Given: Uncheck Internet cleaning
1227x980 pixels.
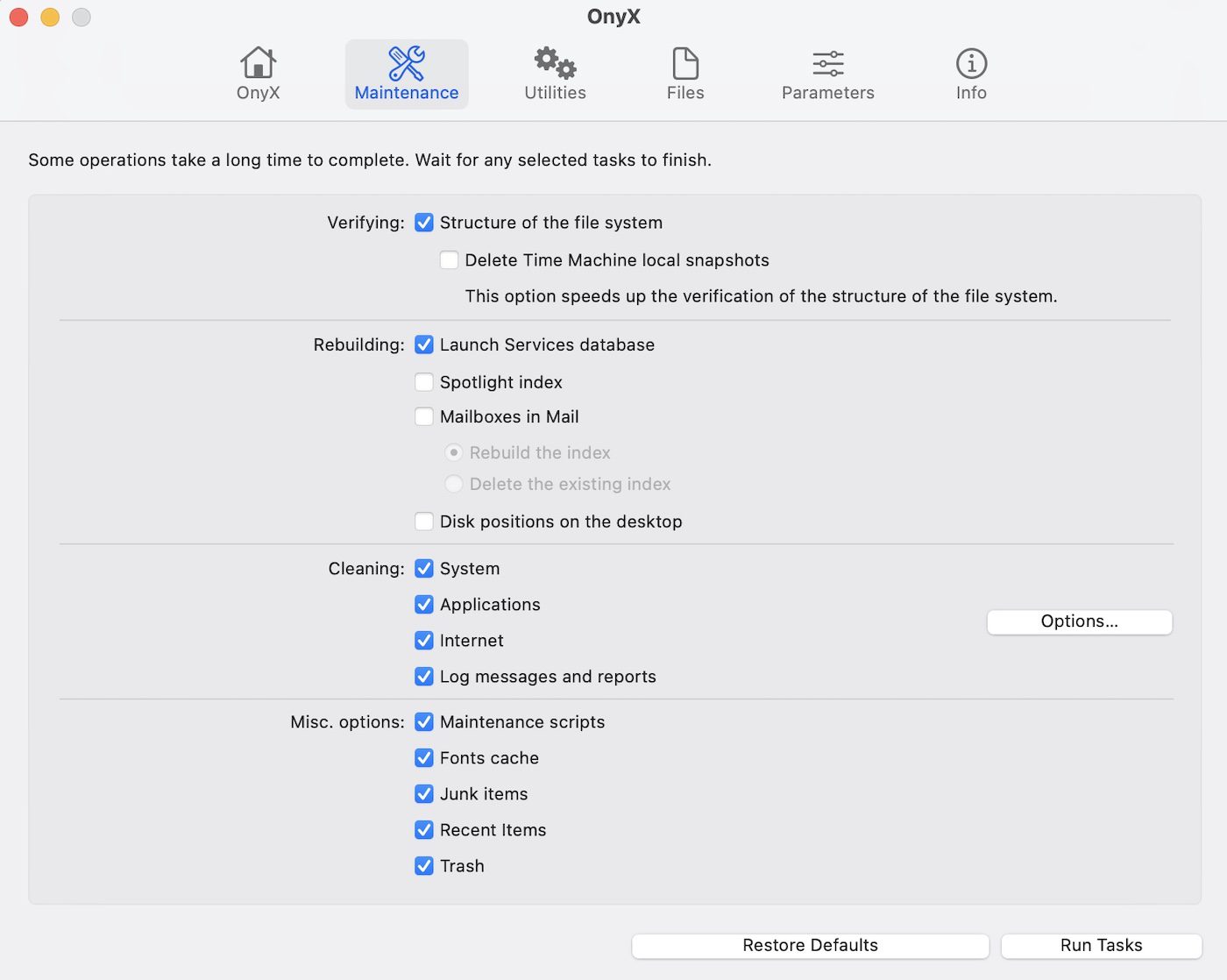Looking at the screenshot, I should pyautogui.click(x=424, y=641).
